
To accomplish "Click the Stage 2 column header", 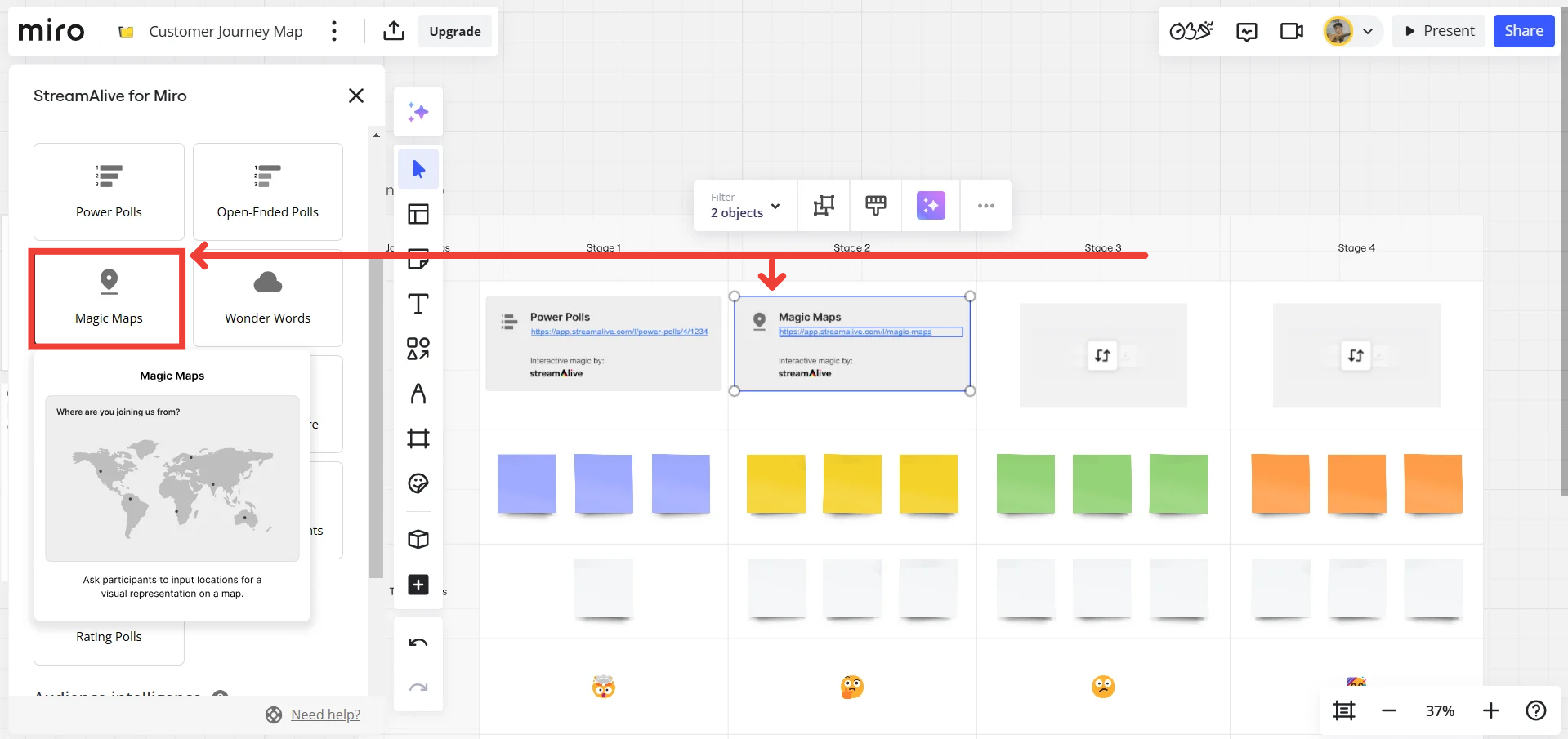I will [x=852, y=247].
